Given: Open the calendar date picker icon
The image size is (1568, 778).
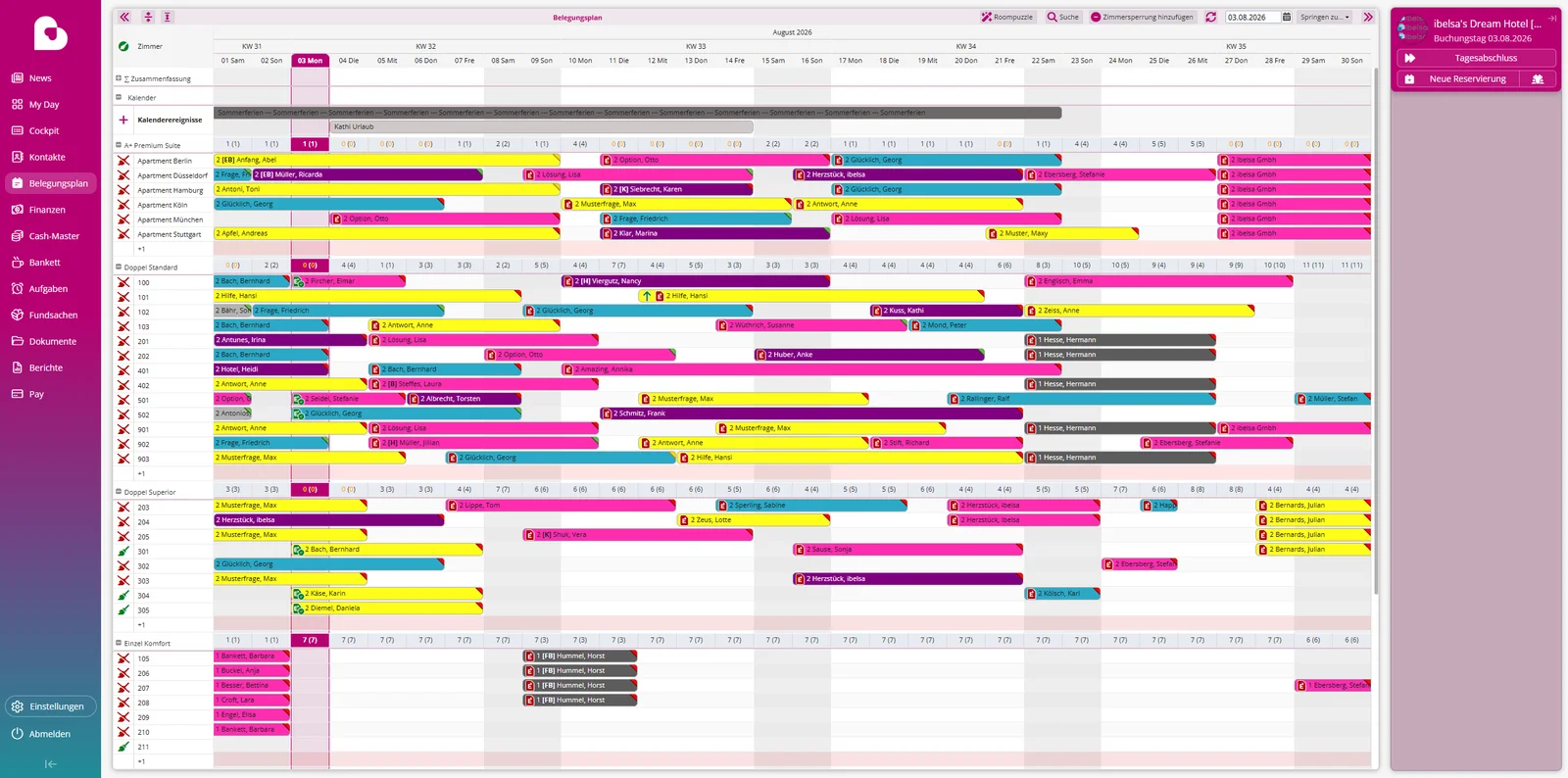Looking at the screenshot, I should tap(1286, 17).
